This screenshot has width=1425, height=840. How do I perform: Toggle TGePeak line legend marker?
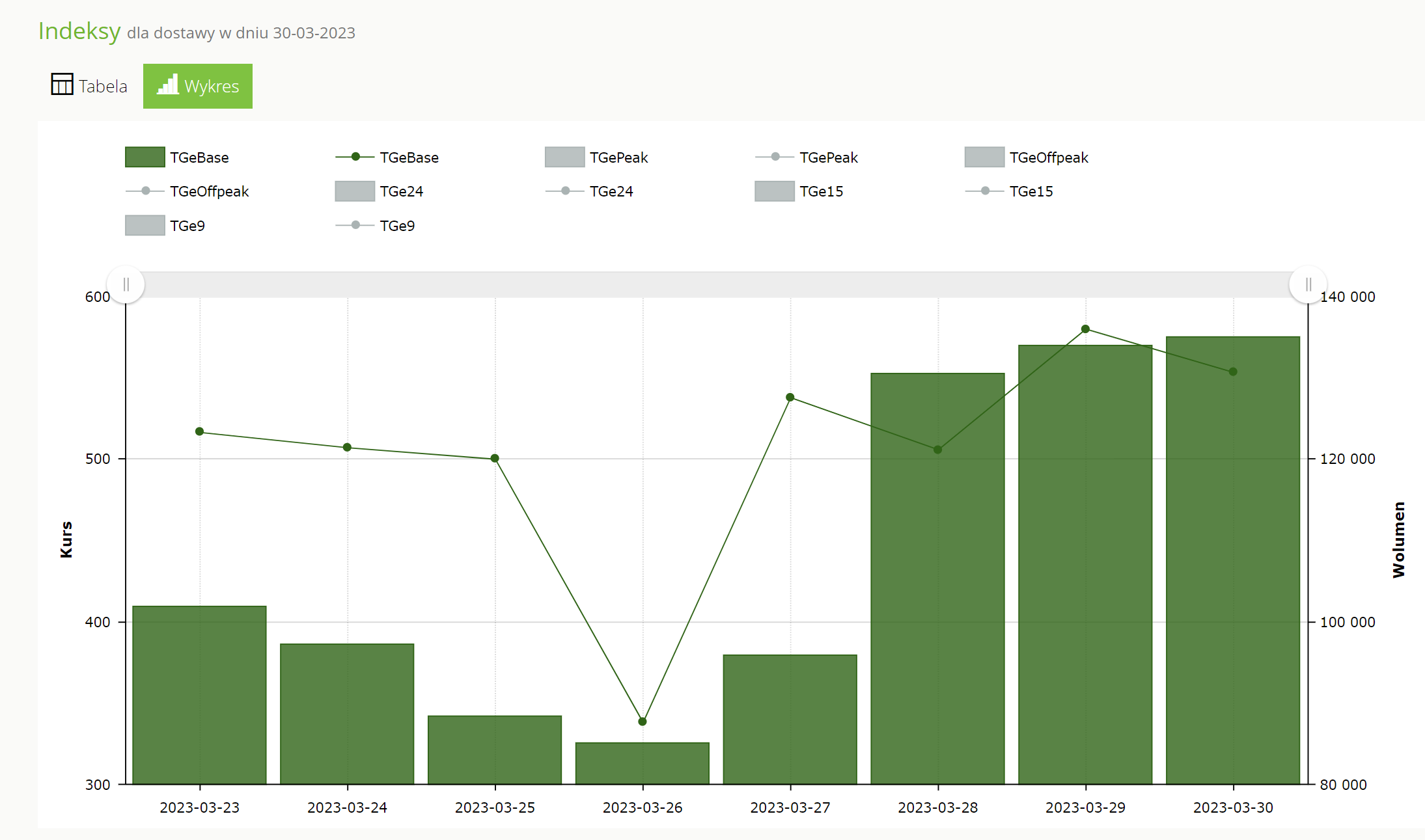click(775, 157)
